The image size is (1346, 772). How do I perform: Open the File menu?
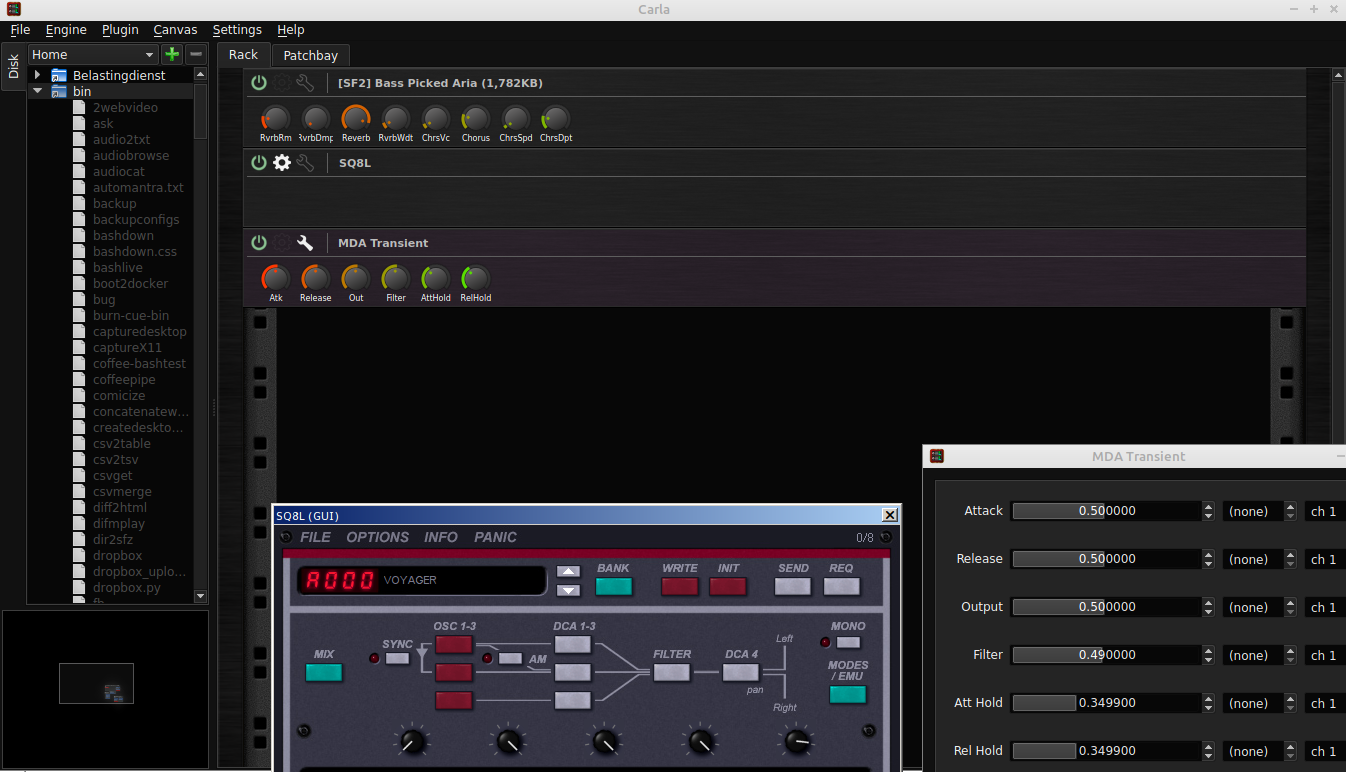pos(20,30)
